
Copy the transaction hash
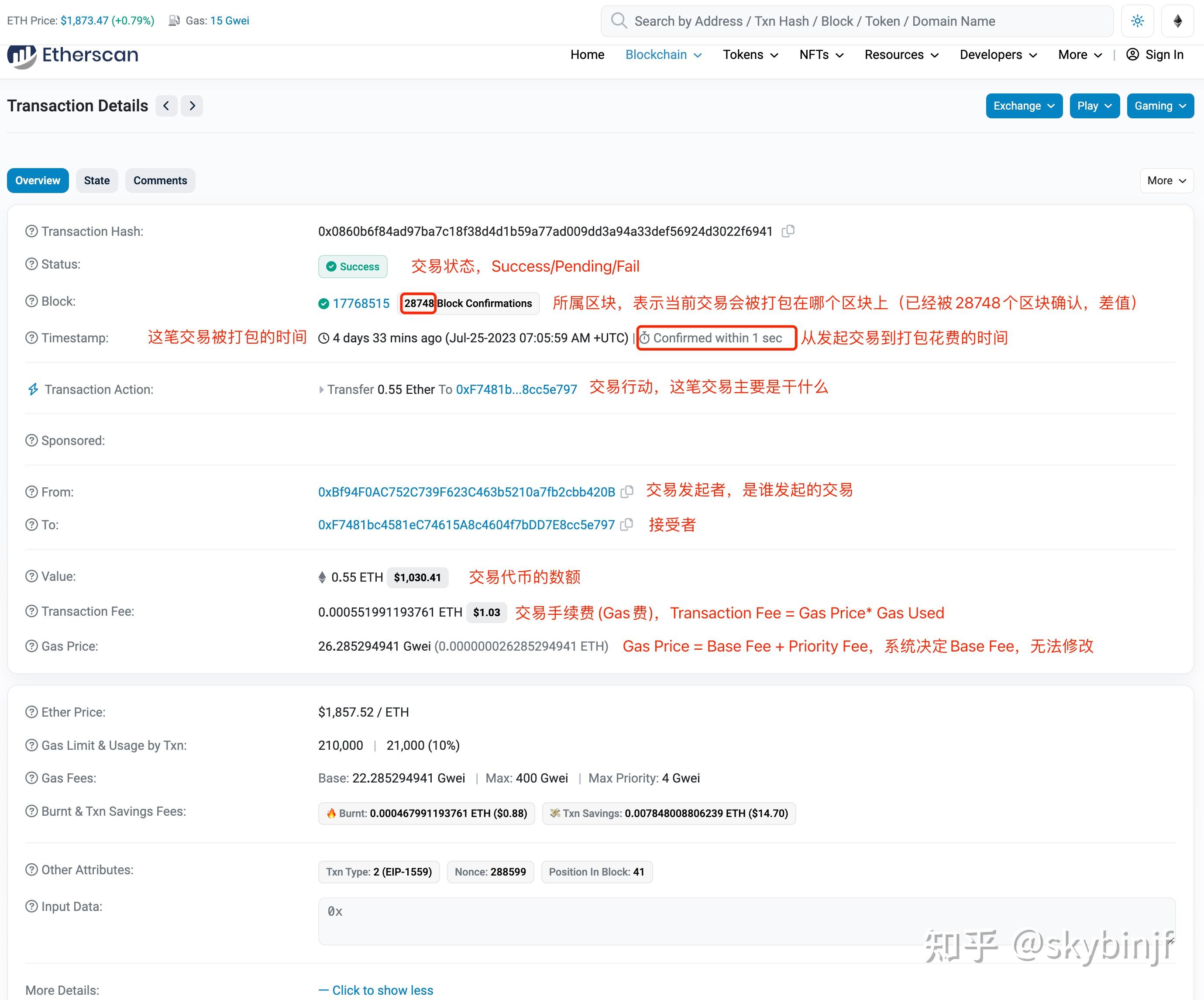[788, 231]
